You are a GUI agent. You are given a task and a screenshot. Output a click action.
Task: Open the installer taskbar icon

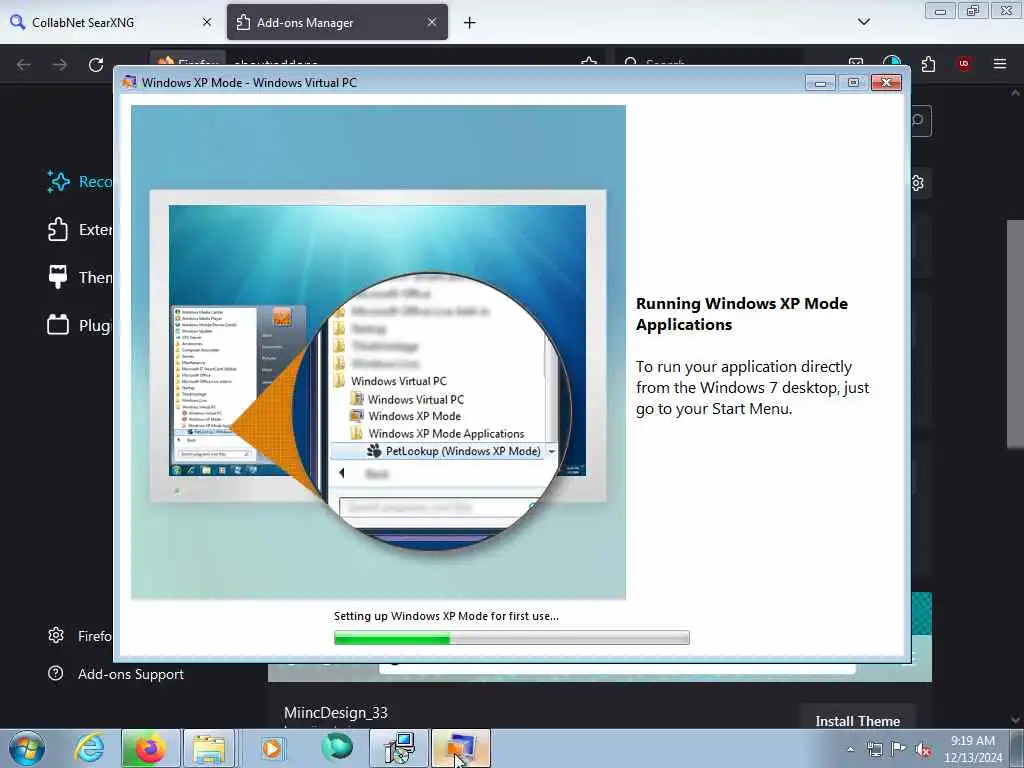tap(398, 748)
